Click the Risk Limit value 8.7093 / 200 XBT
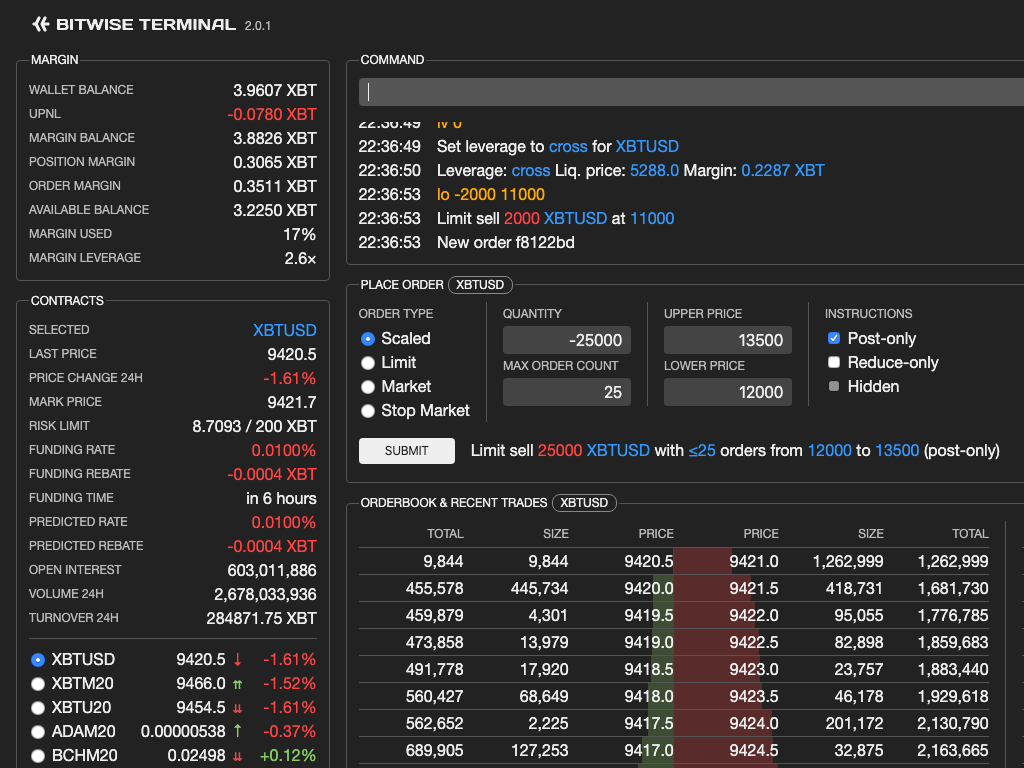 pyautogui.click(x=255, y=426)
